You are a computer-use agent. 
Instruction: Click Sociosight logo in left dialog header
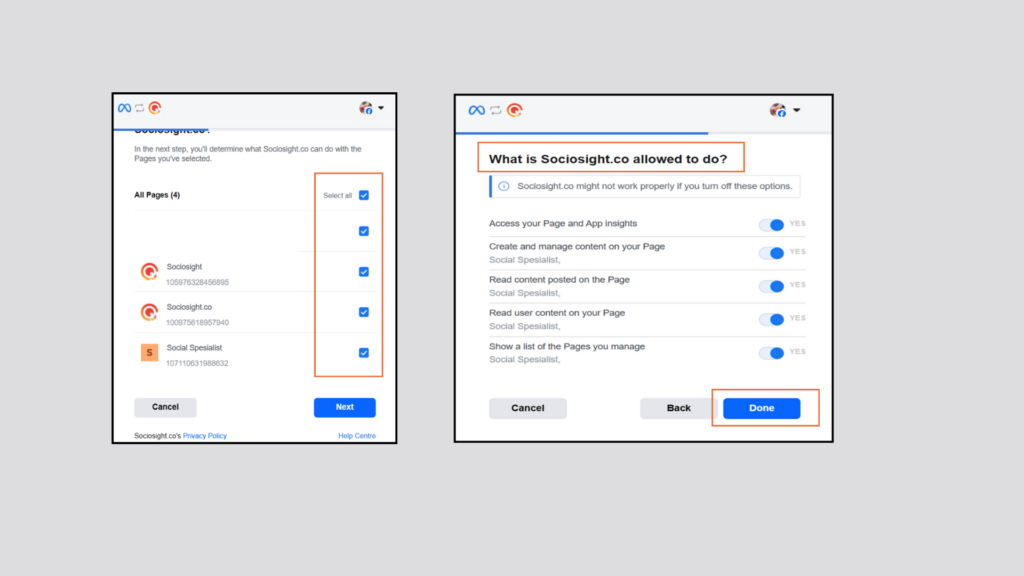click(155, 108)
